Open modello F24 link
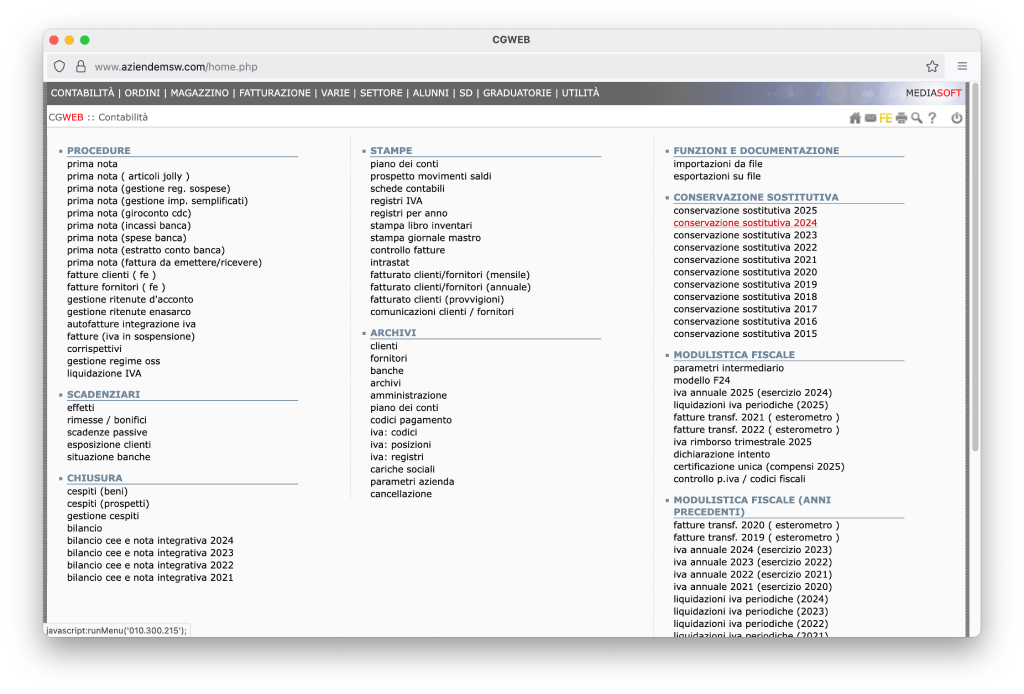Screen dimensions: 1024x694 pyautogui.click(x=702, y=380)
